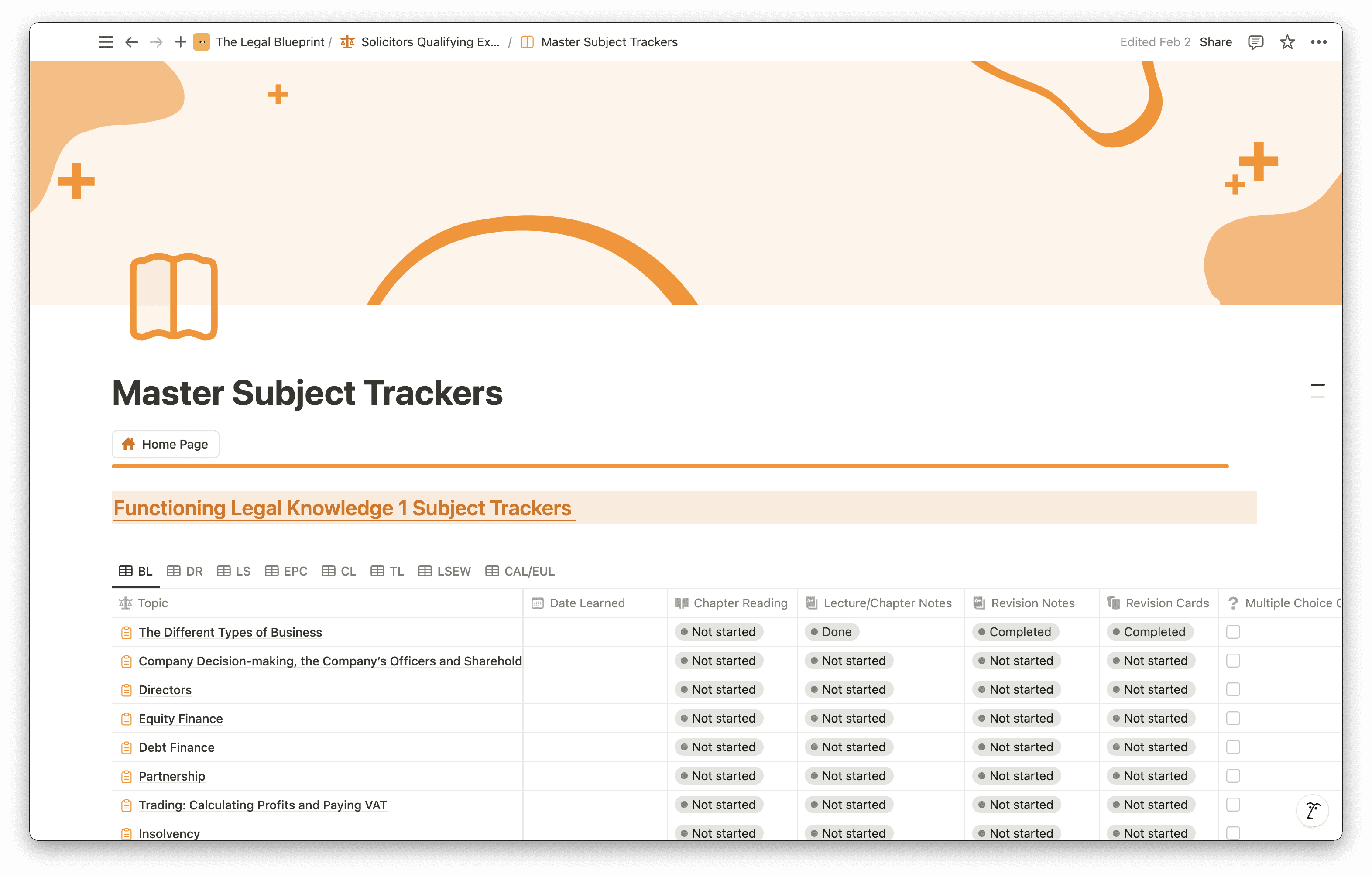
Task: Open the Debt Finance topic page
Action: 177,748
